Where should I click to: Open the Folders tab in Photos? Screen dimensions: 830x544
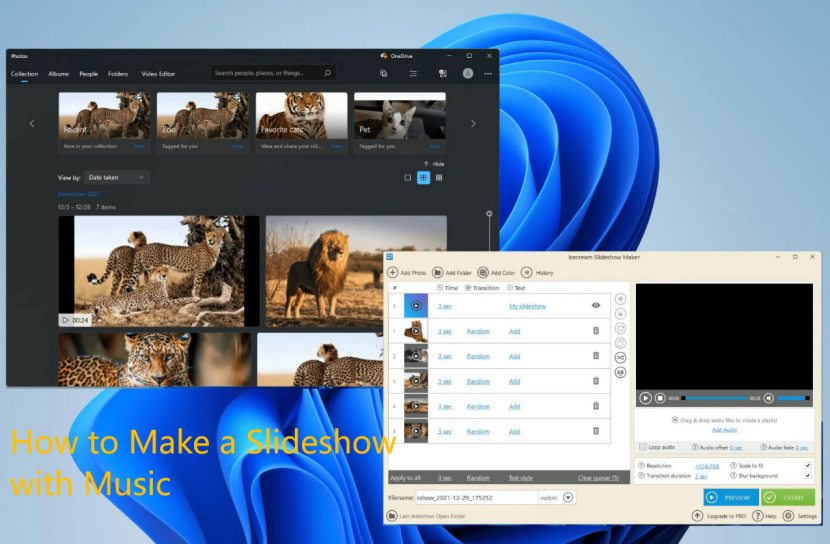(118, 74)
